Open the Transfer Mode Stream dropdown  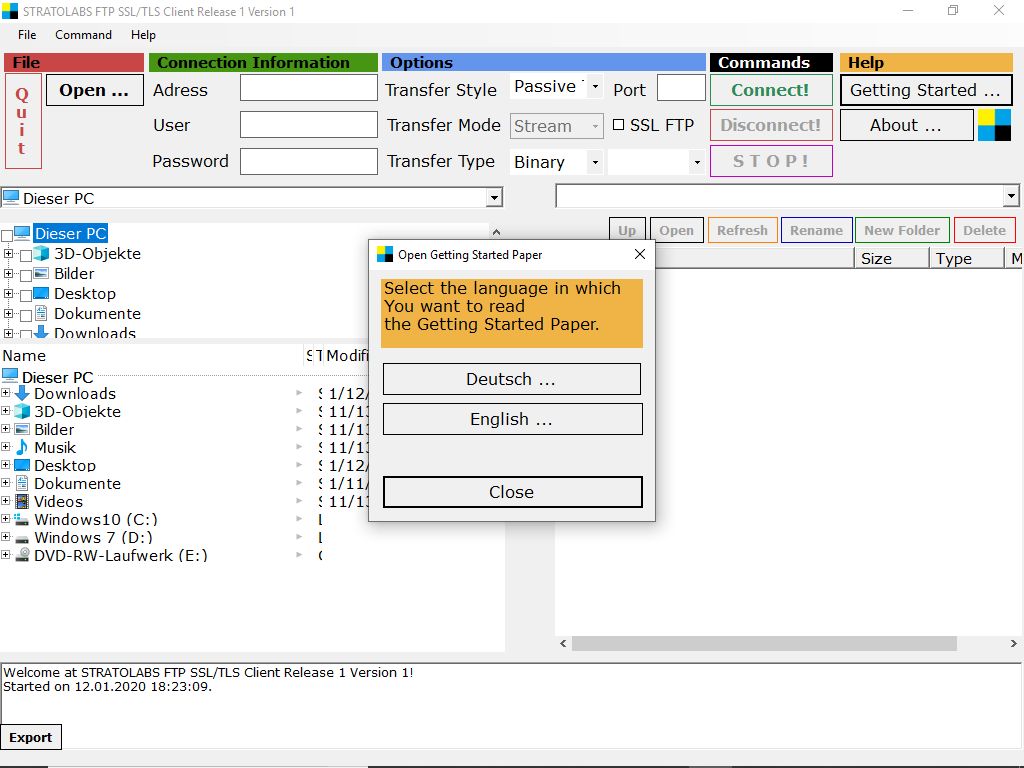click(594, 125)
